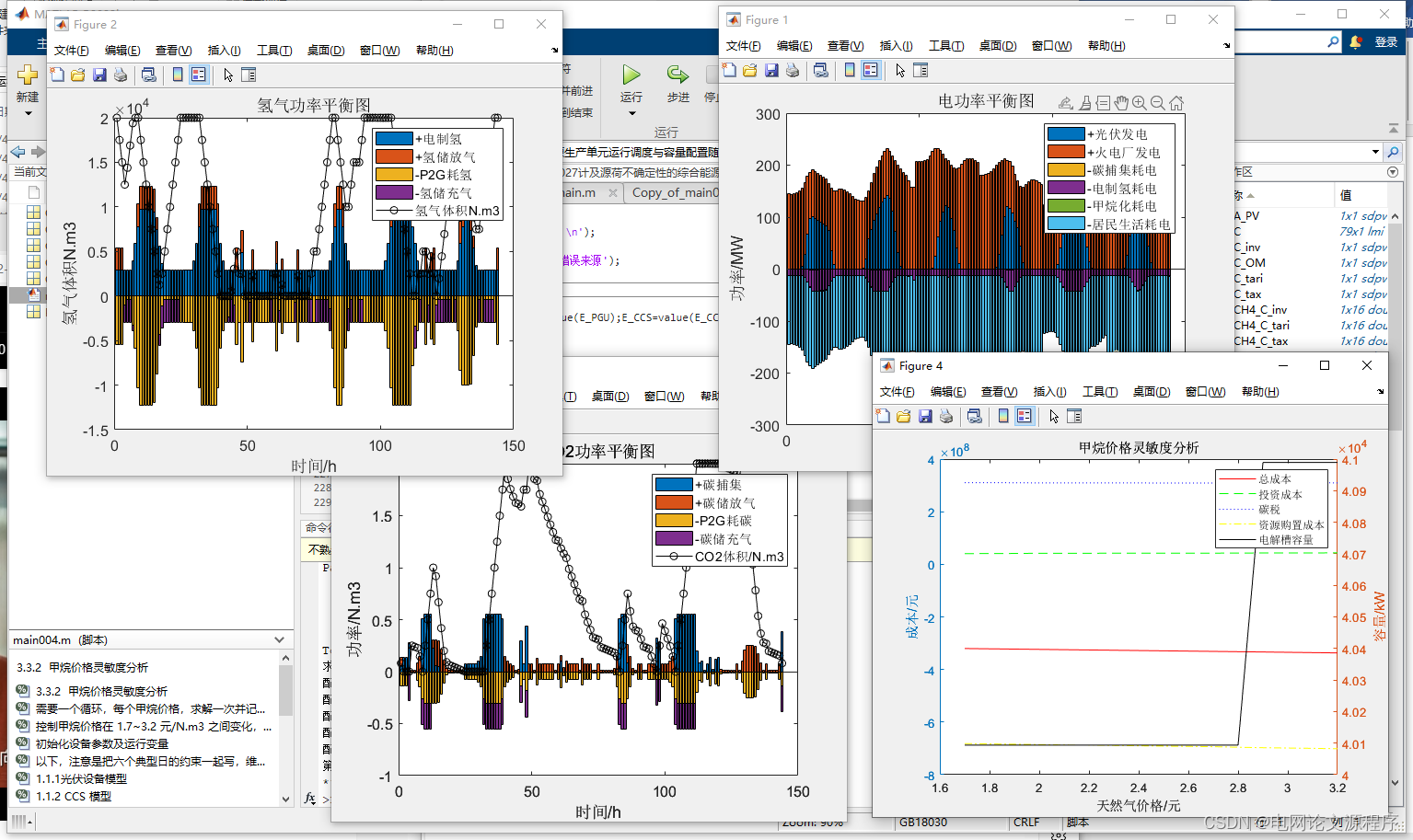The image size is (1413, 840).
Task: Open the search field dropdown arrow under login
Action: 1375,152
